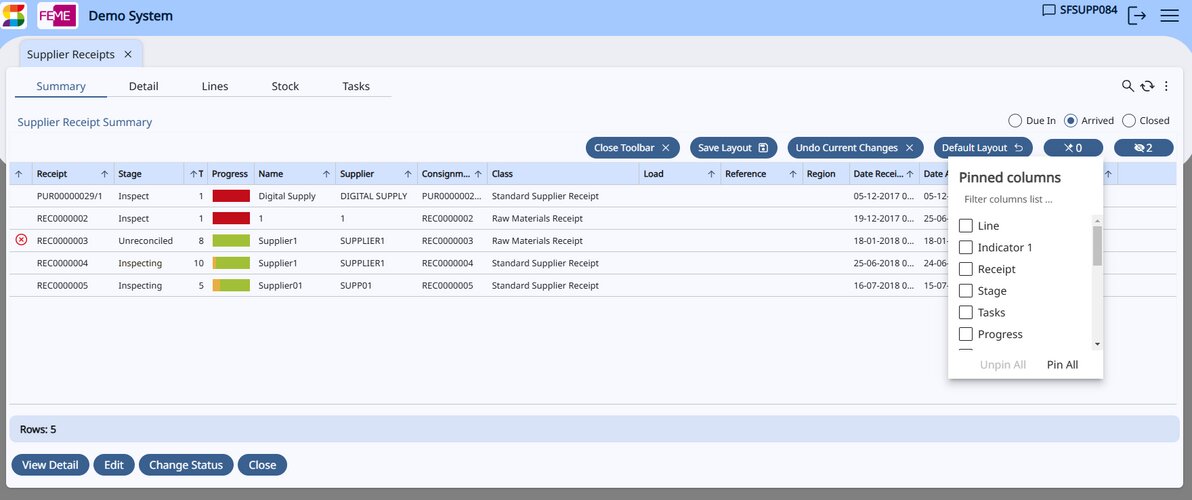Click the red error icon on REC0000003
Image resolution: width=1192 pixels, height=500 pixels.
[21, 240]
